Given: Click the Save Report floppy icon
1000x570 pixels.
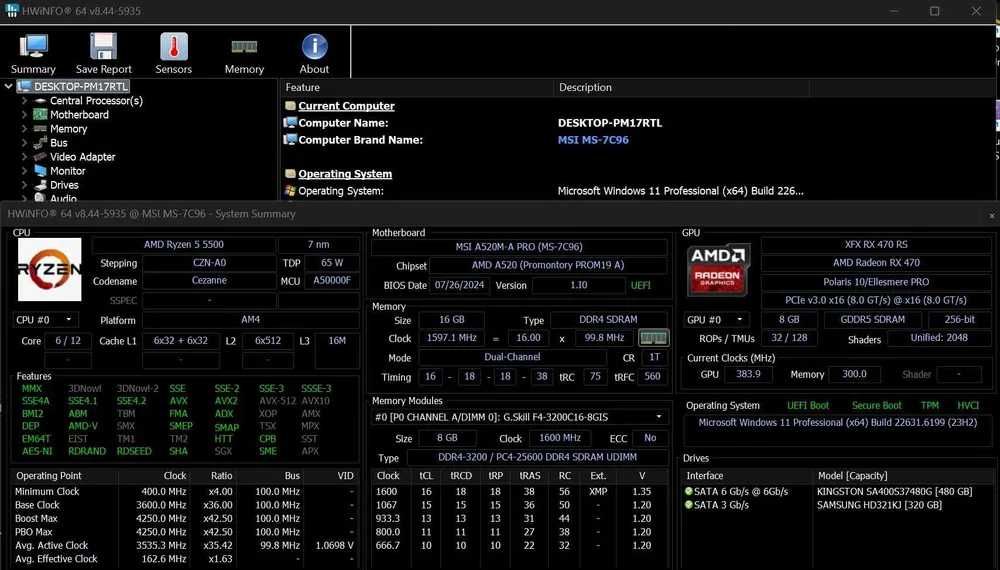Looking at the screenshot, I should click(x=103, y=47).
